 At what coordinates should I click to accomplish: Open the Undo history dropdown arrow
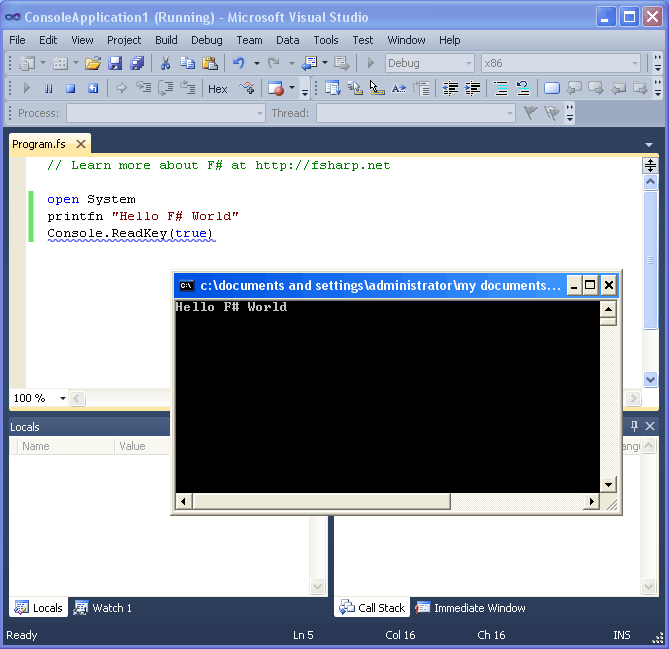pyautogui.click(x=256, y=63)
